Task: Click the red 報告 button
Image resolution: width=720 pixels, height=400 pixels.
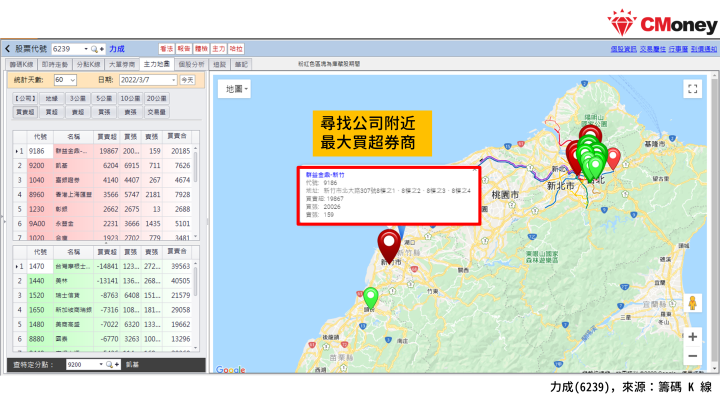Action: point(184,49)
